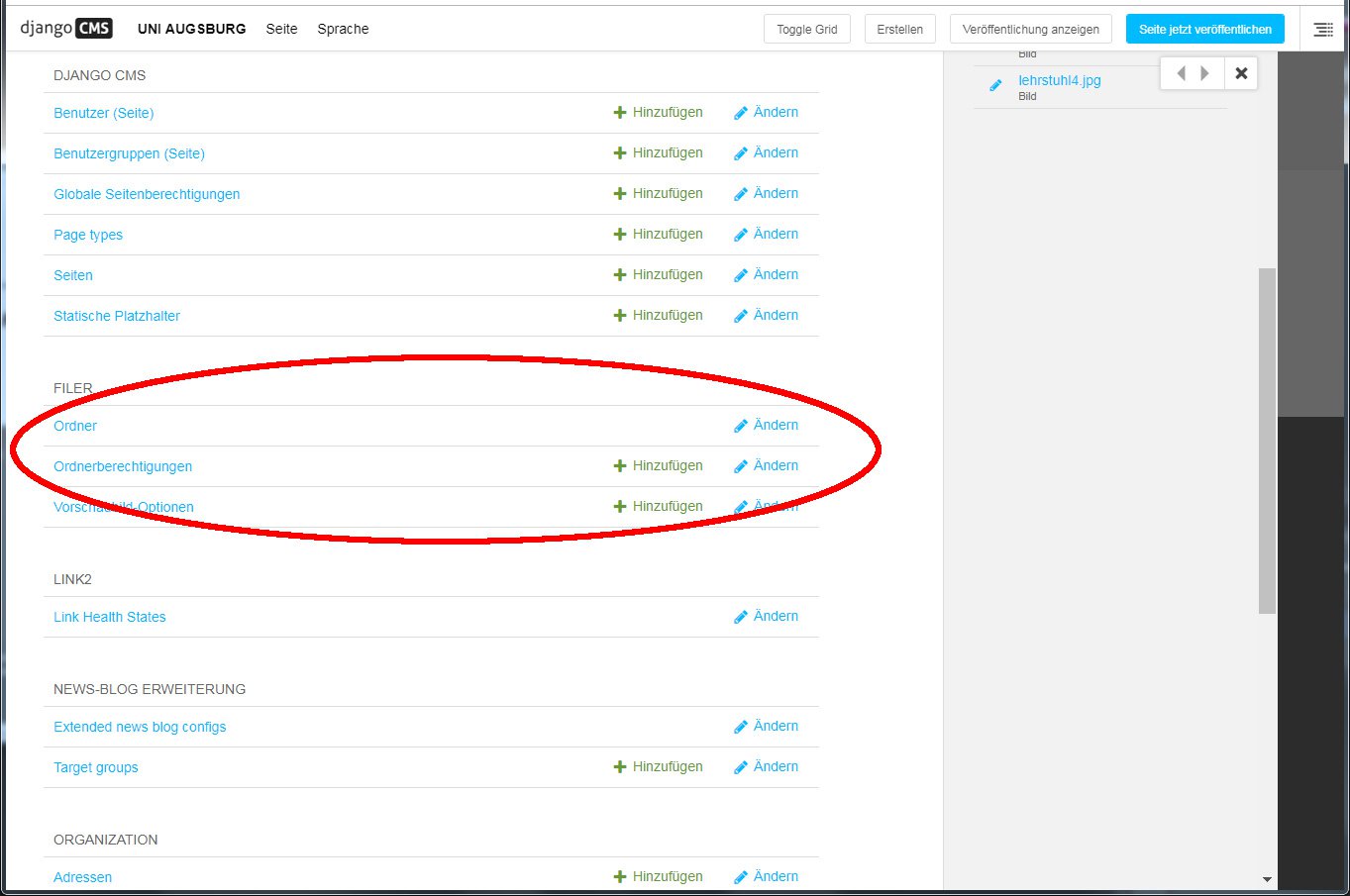Click Ändern for Page types

pyautogui.click(x=767, y=234)
